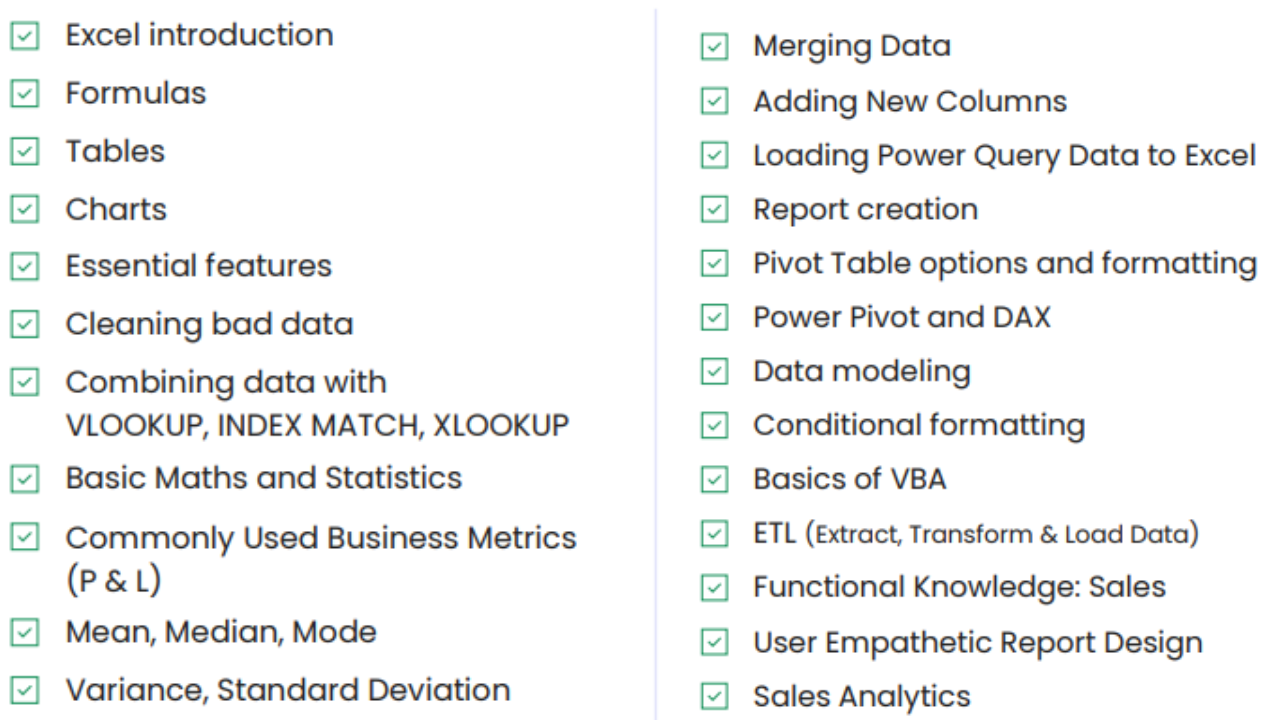Image resolution: width=1280 pixels, height=720 pixels.
Task: Uncheck the Variance, Standard Deviation checkbox
Action: pos(25,691)
